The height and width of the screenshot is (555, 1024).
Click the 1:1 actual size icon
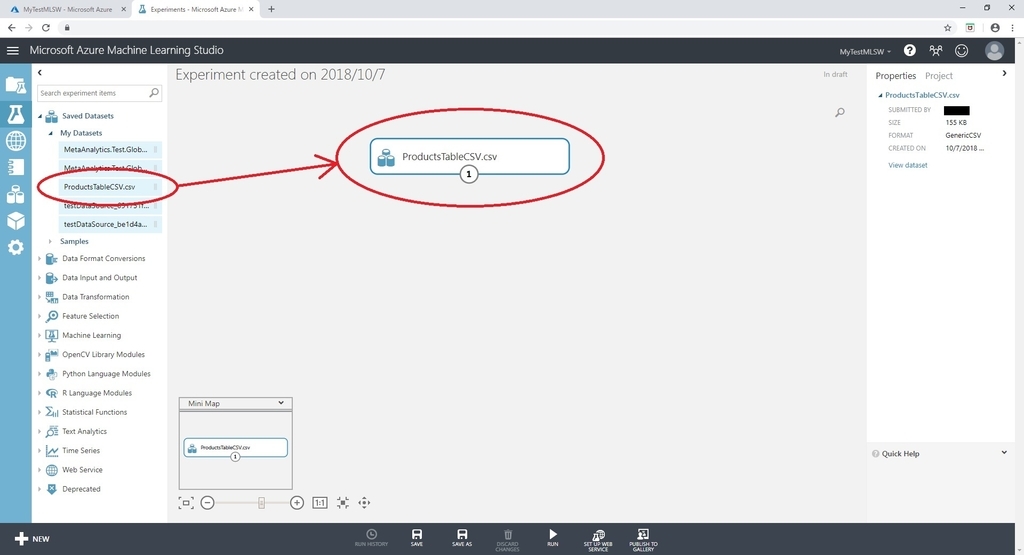(319, 503)
